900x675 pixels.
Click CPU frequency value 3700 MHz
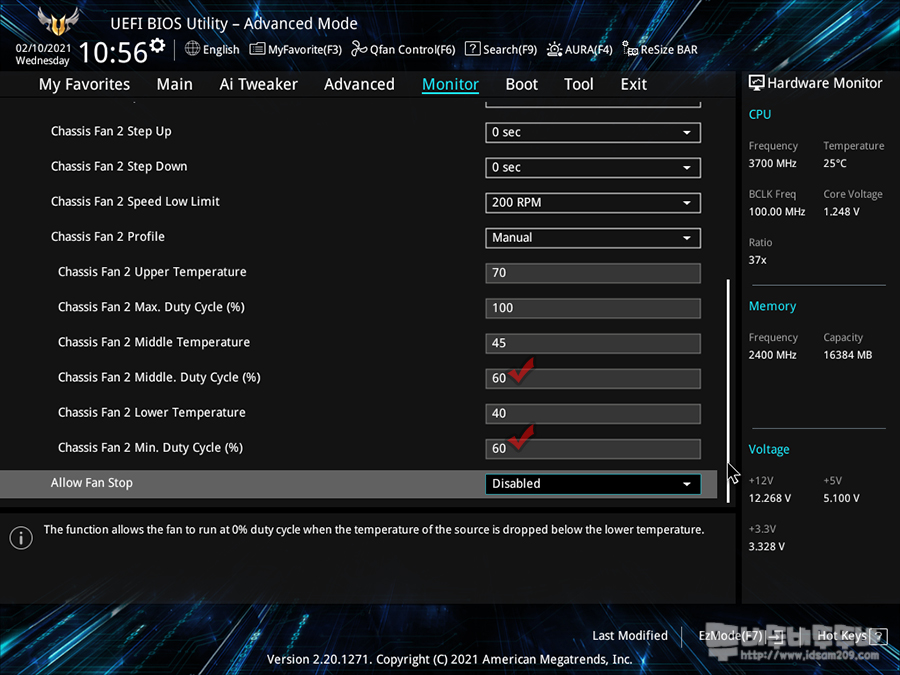click(x=773, y=164)
